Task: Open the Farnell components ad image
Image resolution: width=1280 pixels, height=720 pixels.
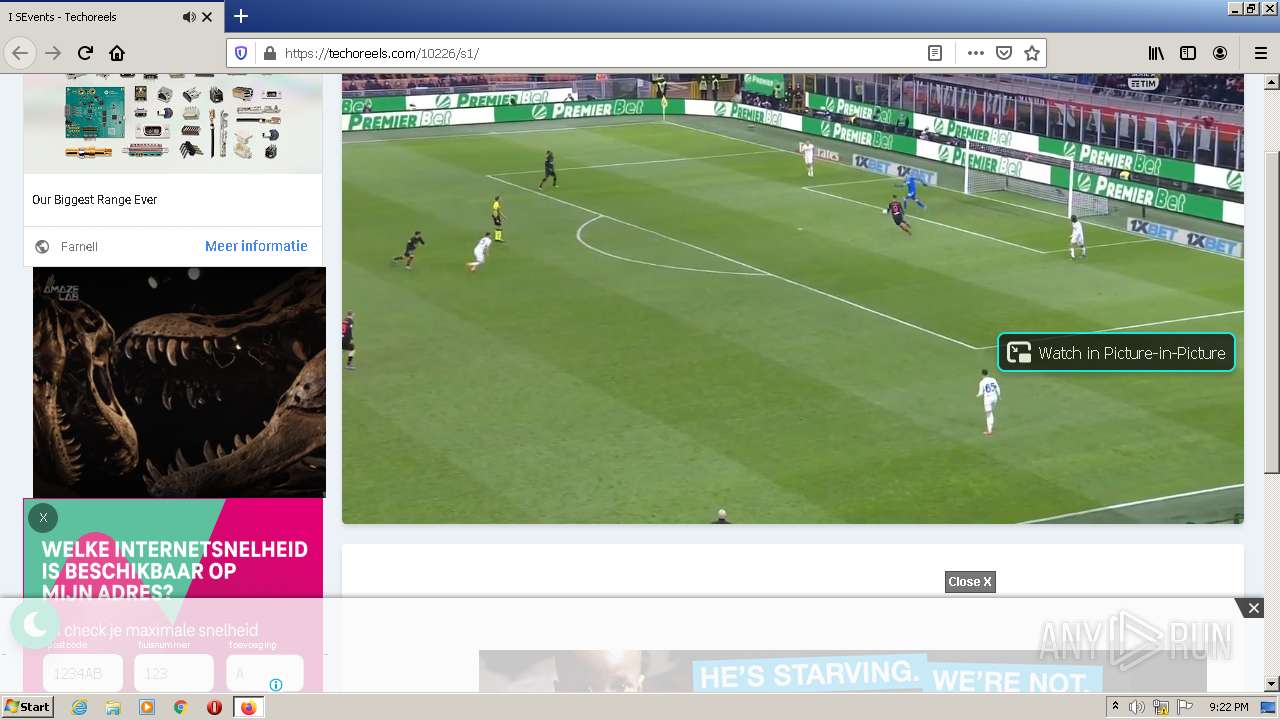Action: [173, 123]
